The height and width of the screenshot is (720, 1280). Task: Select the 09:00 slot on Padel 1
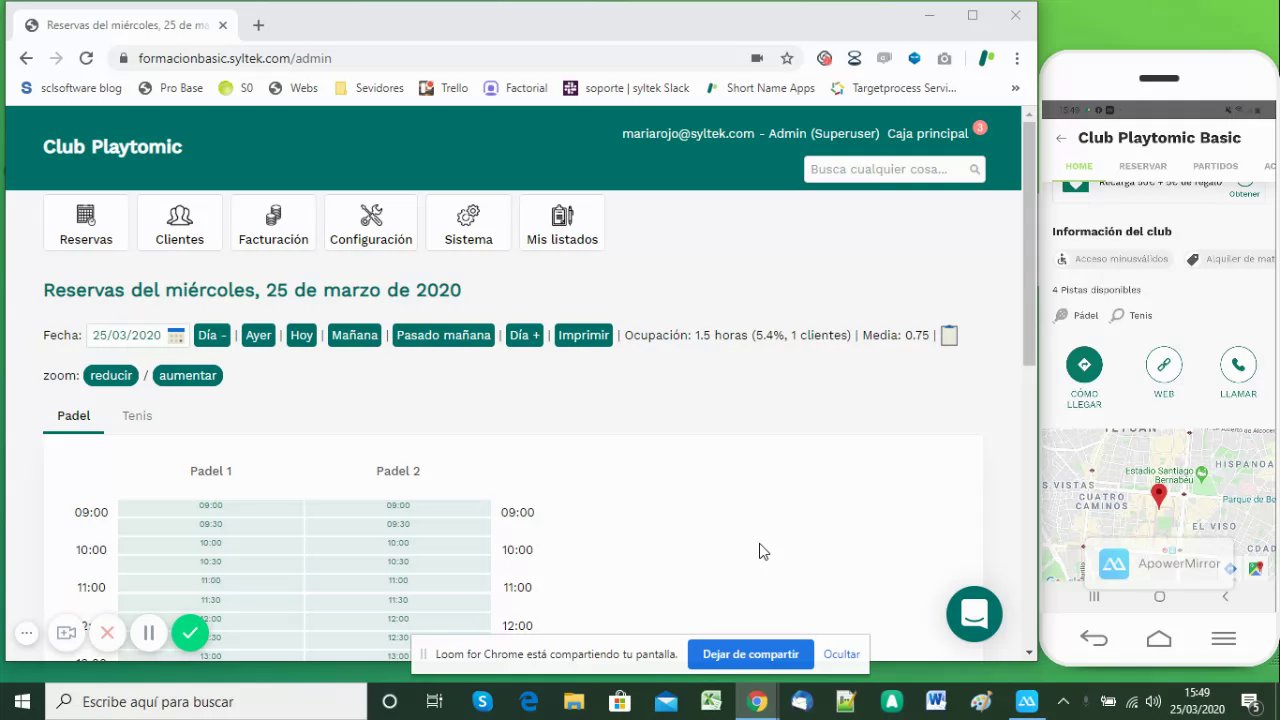click(211, 507)
